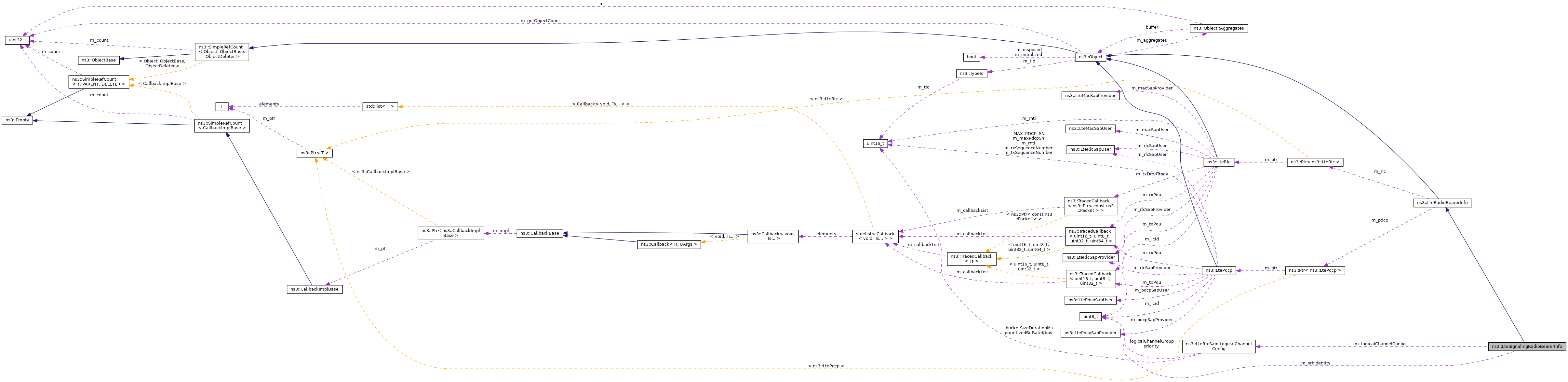The height and width of the screenshot is (382, 1568).
Task: Open the ns3::TypeId node
Action: pyautogui.click(x=971, y=74)
